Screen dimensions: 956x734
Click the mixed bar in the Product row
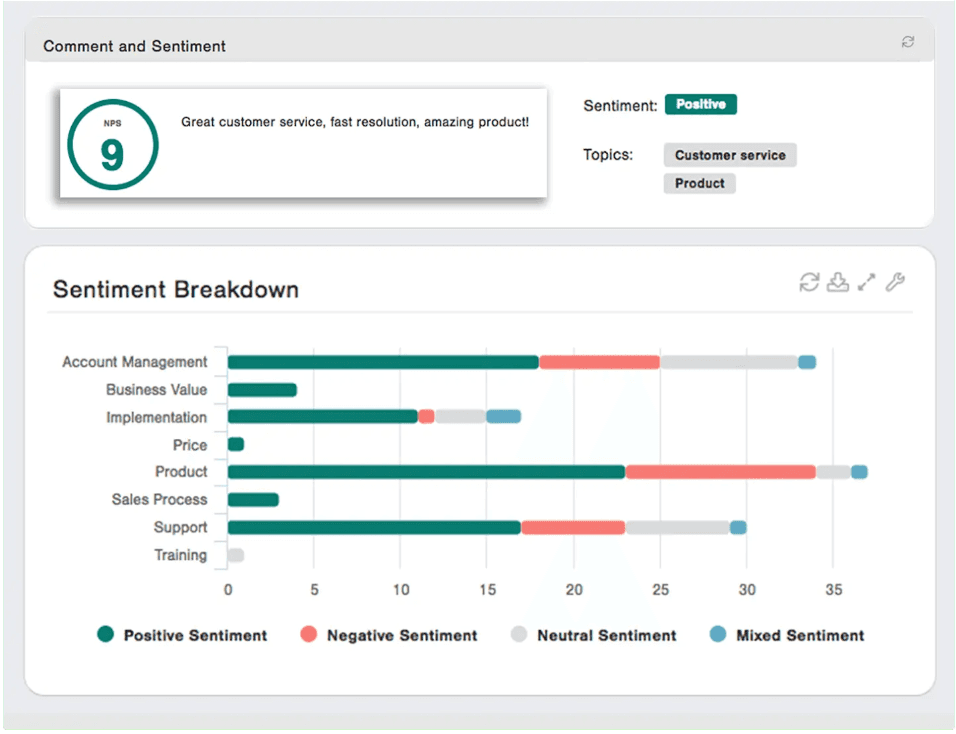tap(859, 472)
